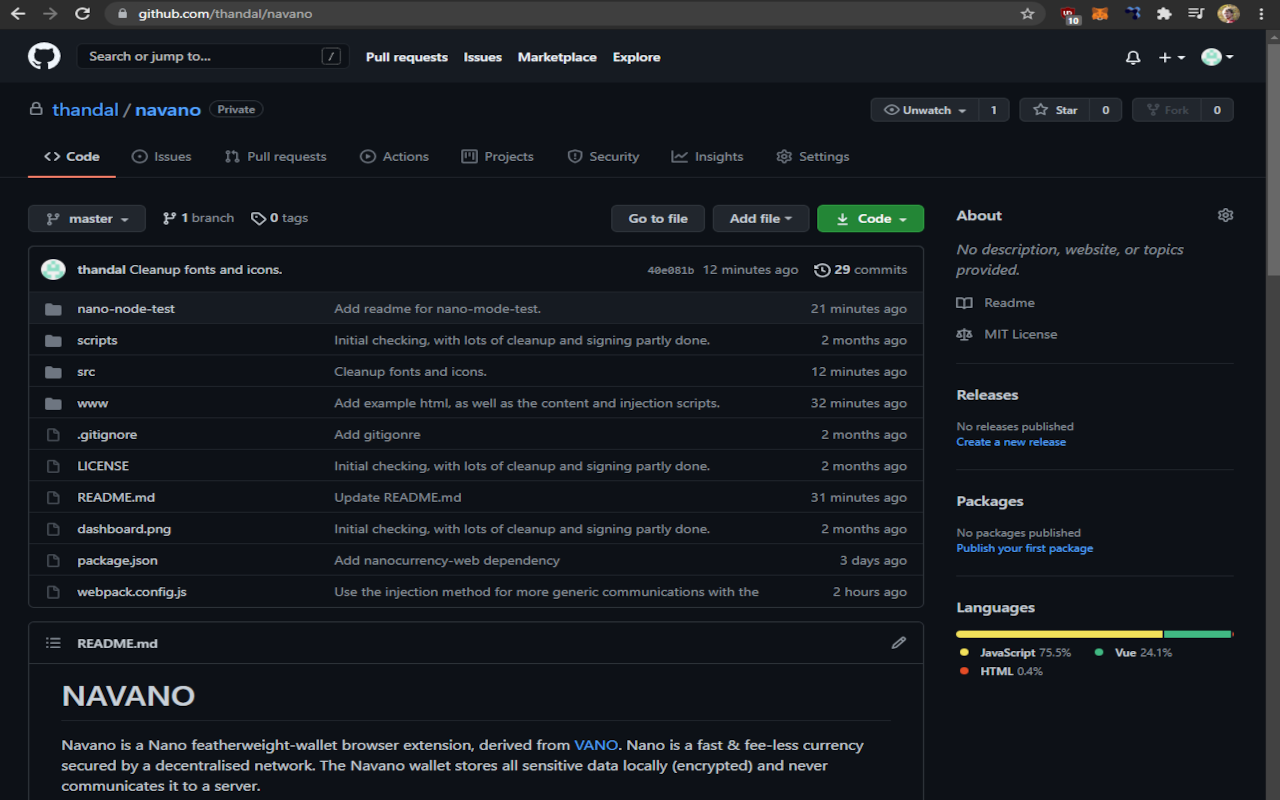This screenshot has height=800, width=1280.
Task: Open the README table of contents icon
Action: (54, 643)
